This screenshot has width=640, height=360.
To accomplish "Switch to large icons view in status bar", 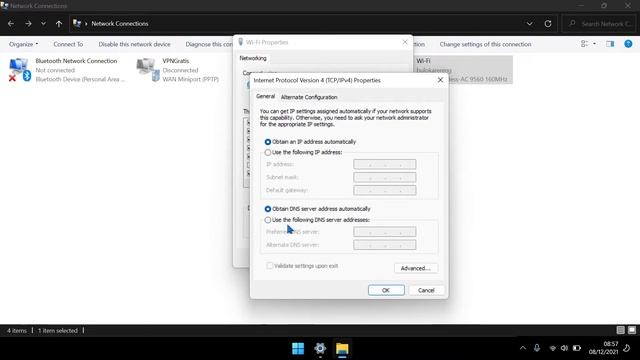I will (632, 330).
